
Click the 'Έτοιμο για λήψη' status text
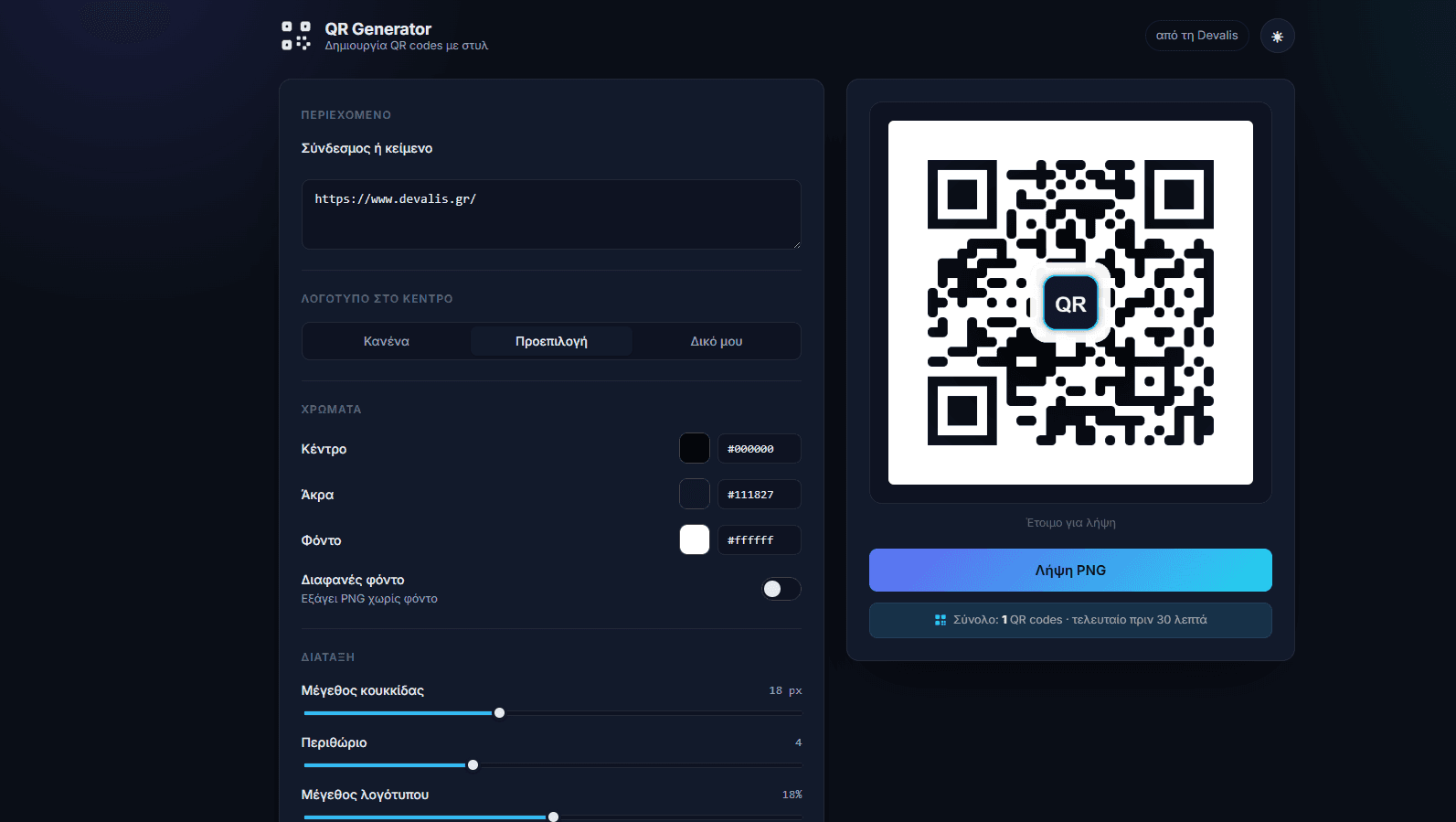point(1070,523)
